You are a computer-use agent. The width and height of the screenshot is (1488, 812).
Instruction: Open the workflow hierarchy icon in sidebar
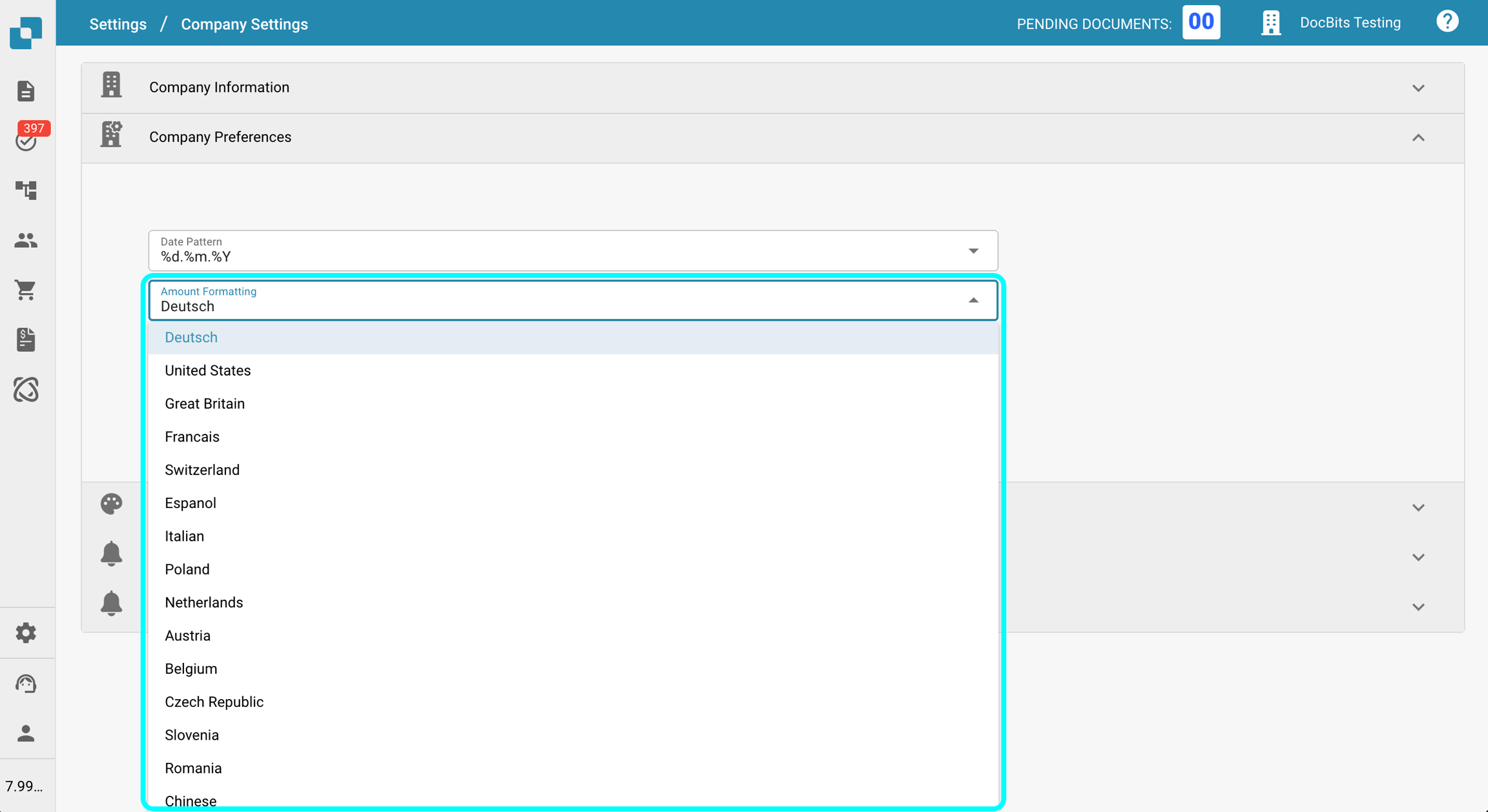[26, 190]
